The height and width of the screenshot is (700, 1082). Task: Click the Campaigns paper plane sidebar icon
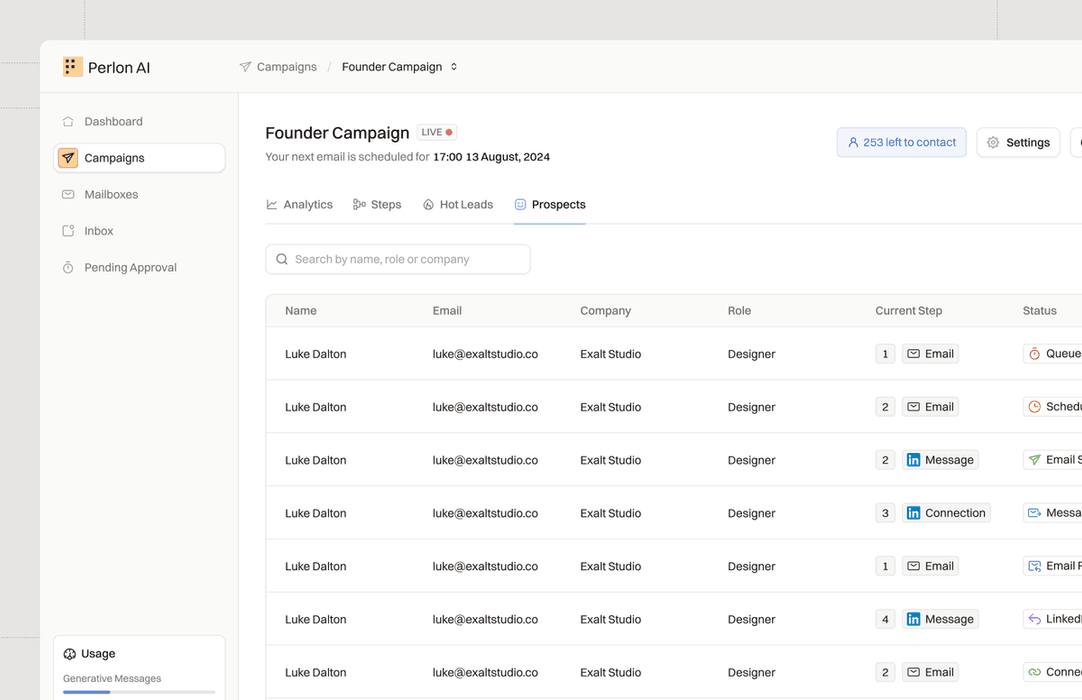click(68, 158)
